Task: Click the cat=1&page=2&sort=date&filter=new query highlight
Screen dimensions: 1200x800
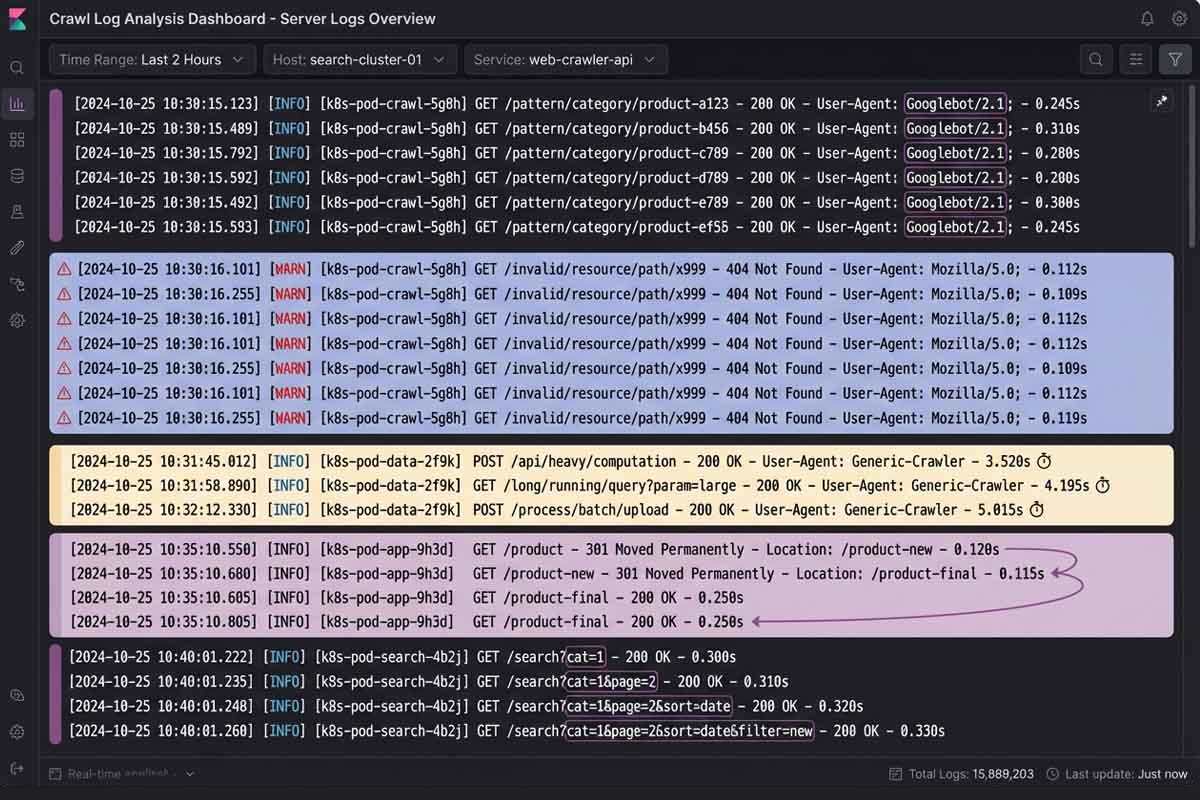Action: (x=690, y=731)
